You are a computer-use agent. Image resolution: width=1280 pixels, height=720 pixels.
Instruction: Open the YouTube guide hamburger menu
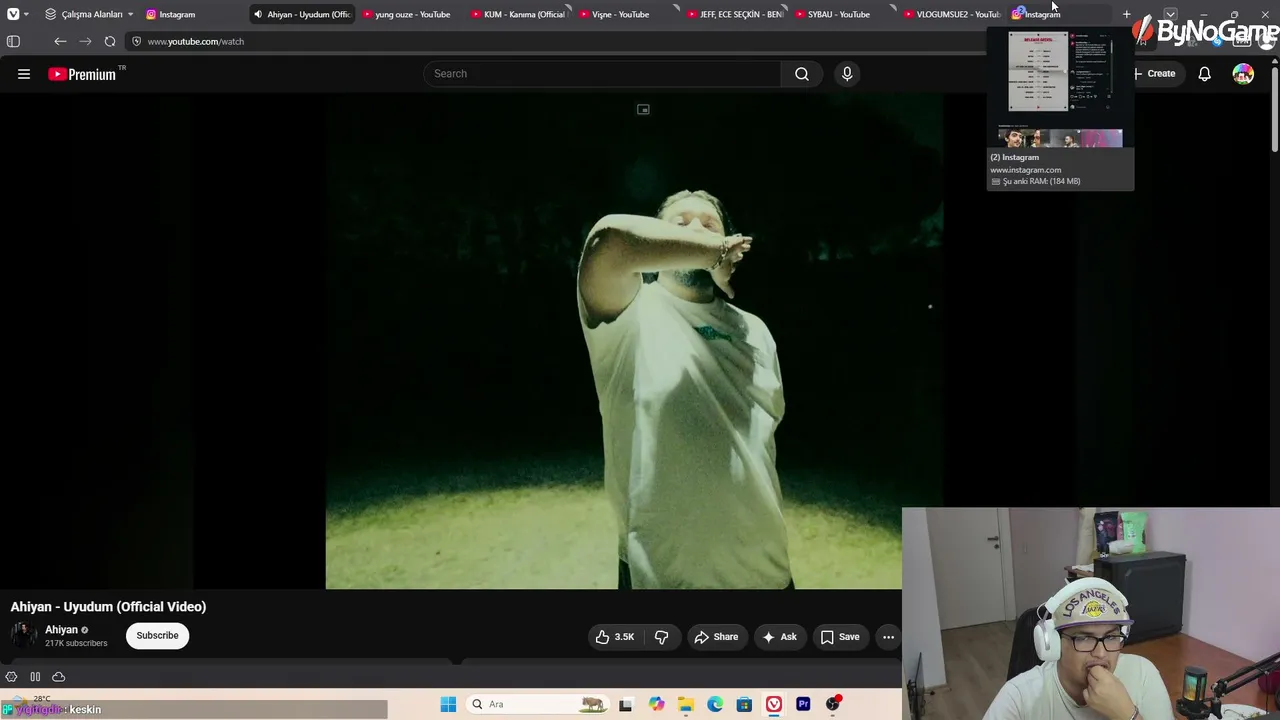click(24, 74)
